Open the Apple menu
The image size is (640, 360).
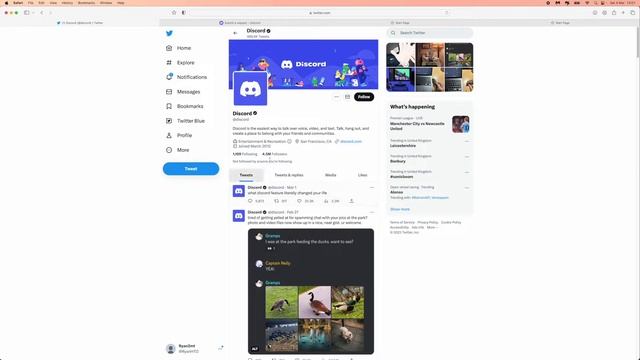pos(6,3)
